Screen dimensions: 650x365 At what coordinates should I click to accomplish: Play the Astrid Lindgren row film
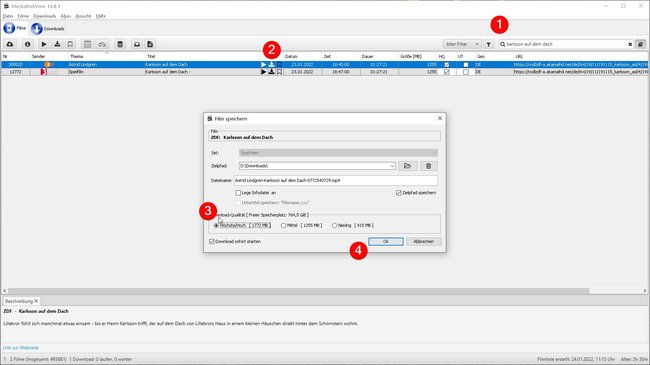point(263,65)
